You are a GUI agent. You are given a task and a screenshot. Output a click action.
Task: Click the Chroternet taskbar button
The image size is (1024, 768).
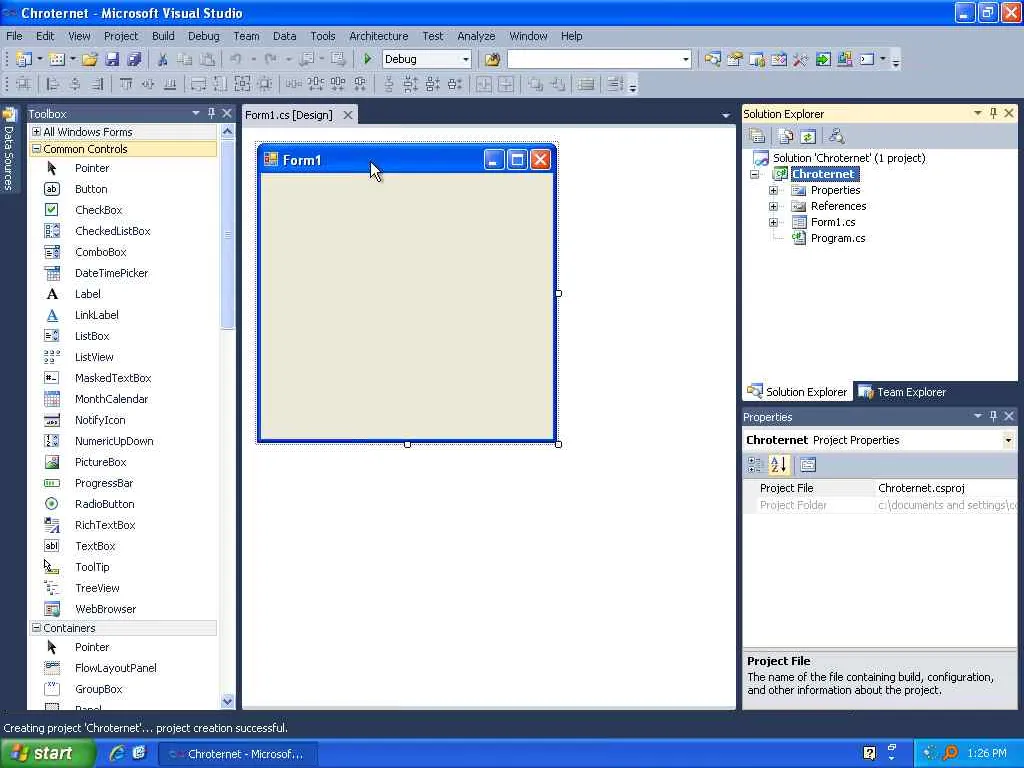[238, 754]
